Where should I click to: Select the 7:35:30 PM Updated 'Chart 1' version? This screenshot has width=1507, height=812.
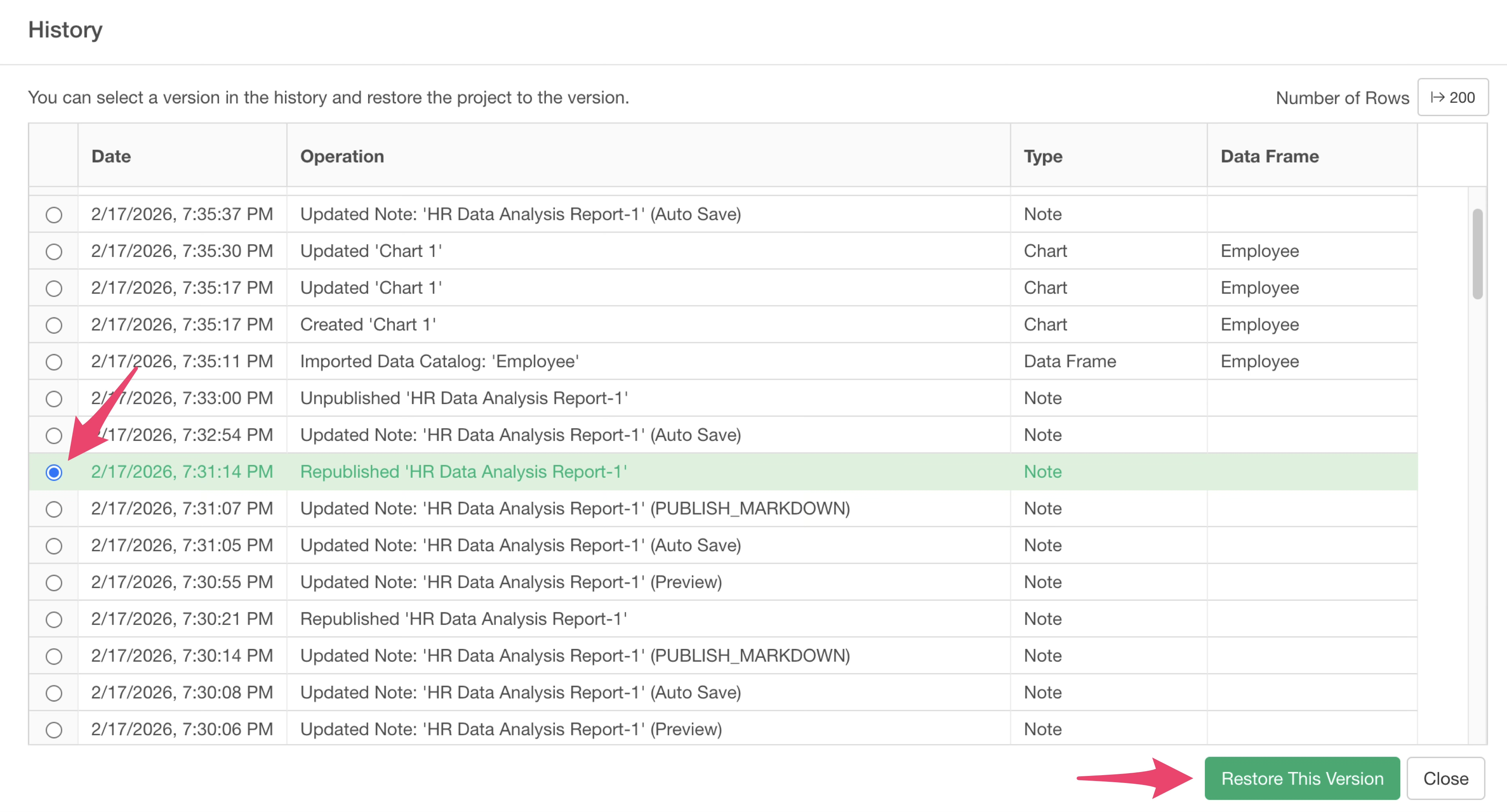(x=54, y=251)
